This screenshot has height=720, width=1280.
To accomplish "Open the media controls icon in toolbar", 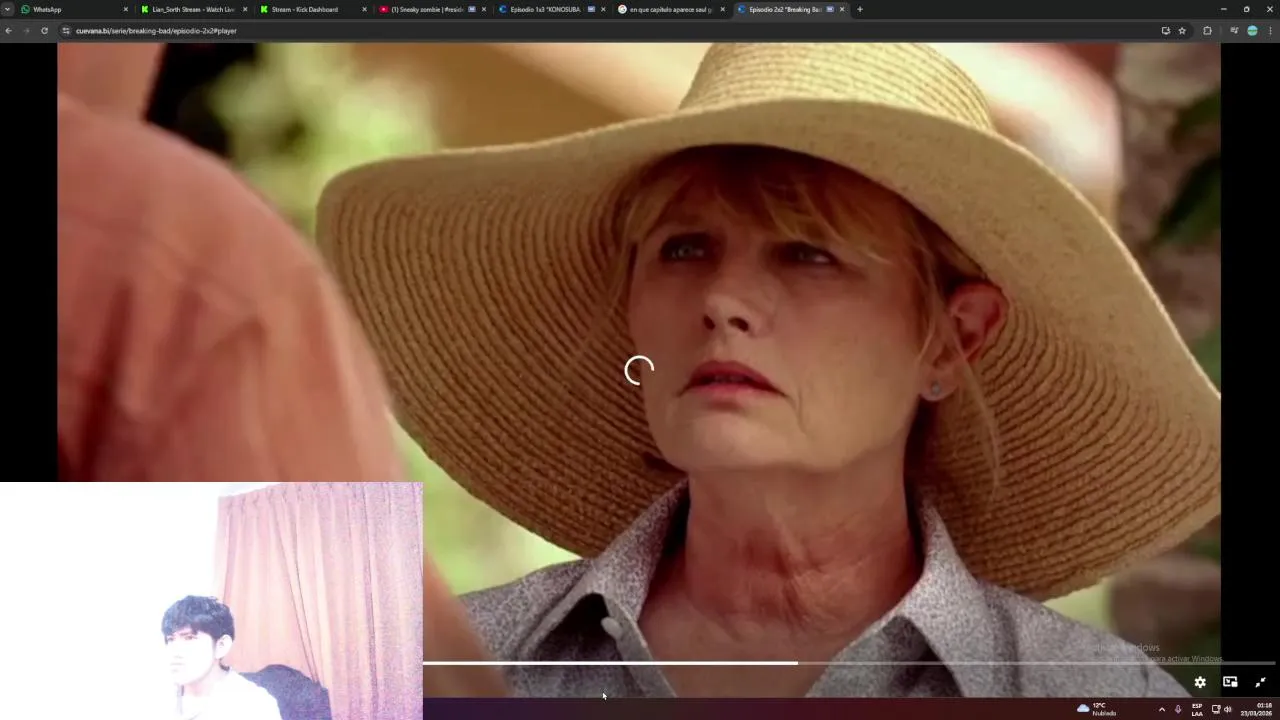I will (x=1234, y=31).
